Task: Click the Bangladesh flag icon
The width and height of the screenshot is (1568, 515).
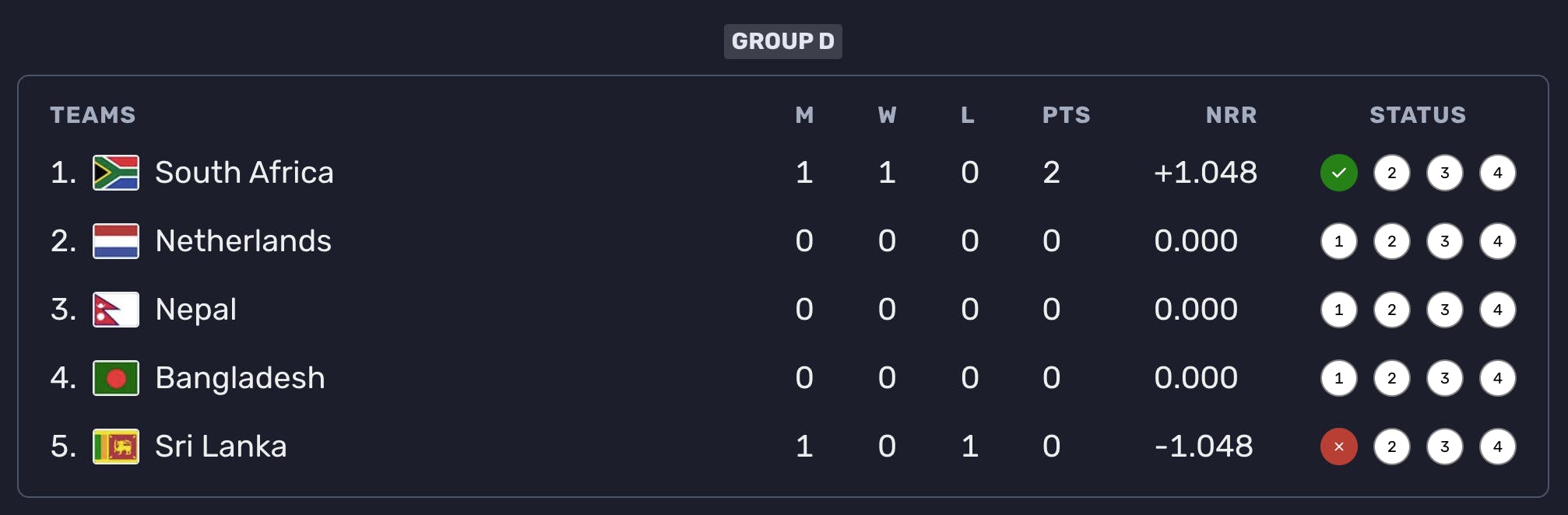Action: (115, 378)
